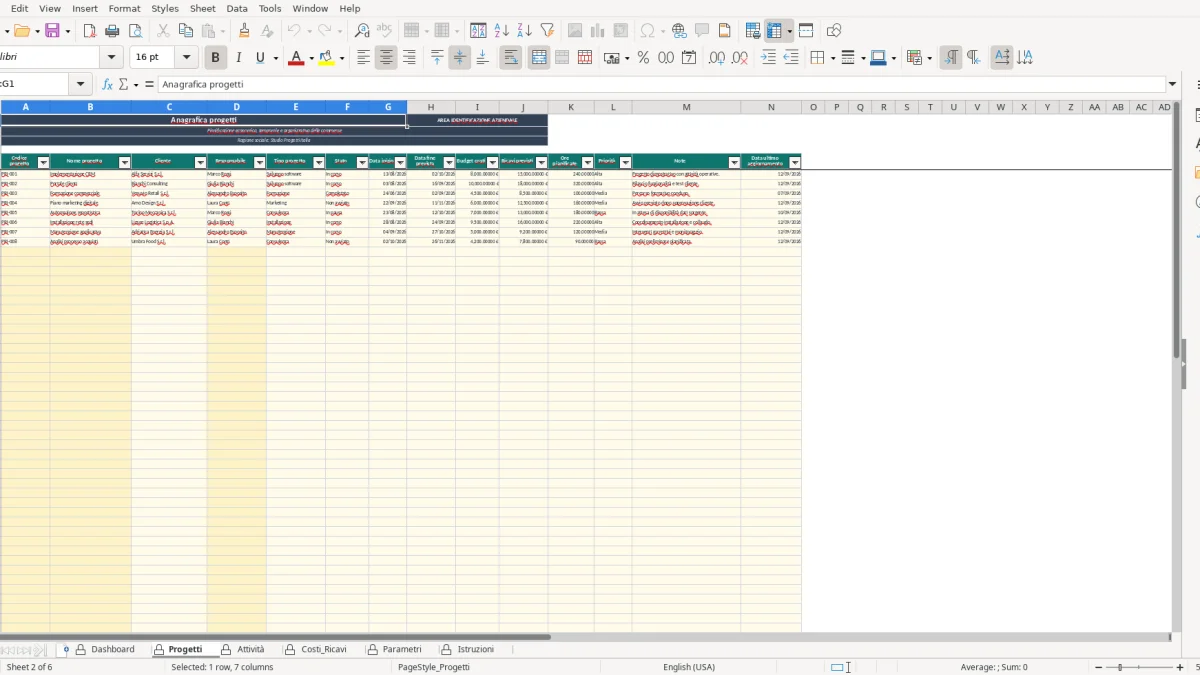Click the Export as PDF icon
The image size is (1200, 675).
point(90,31)
